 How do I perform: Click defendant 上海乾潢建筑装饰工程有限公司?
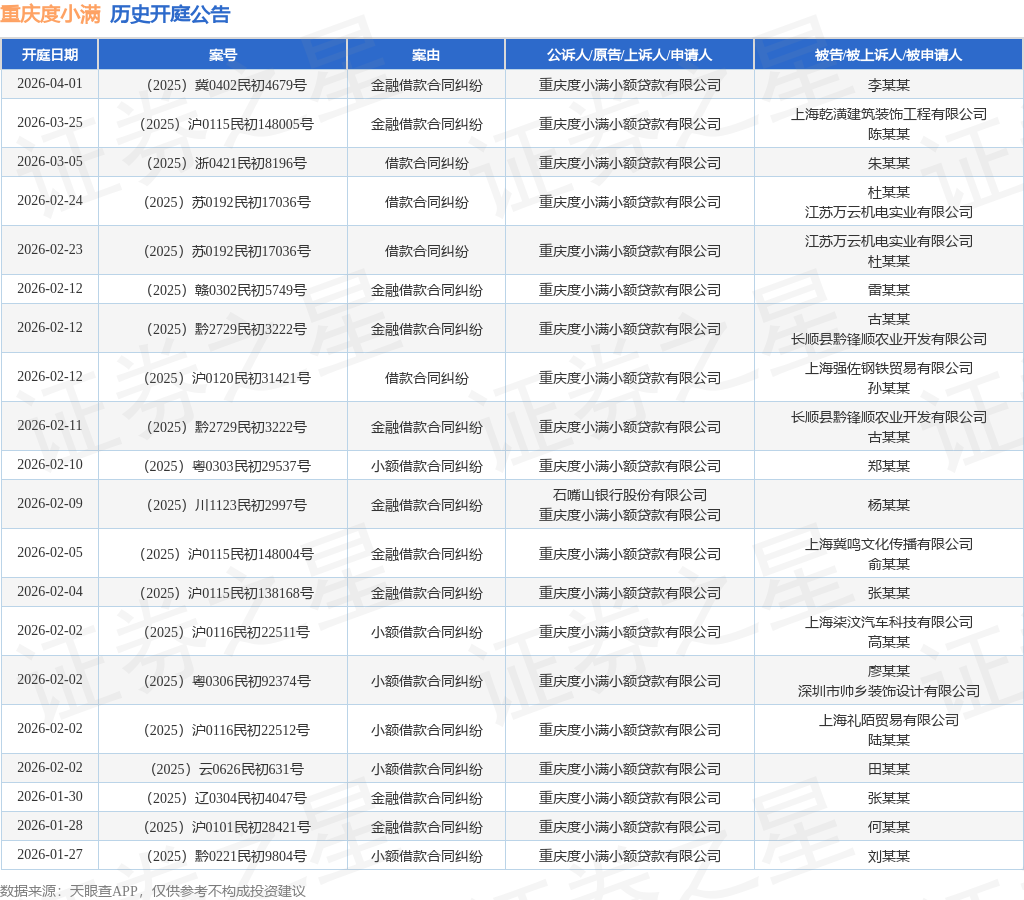tap(888, 114)
